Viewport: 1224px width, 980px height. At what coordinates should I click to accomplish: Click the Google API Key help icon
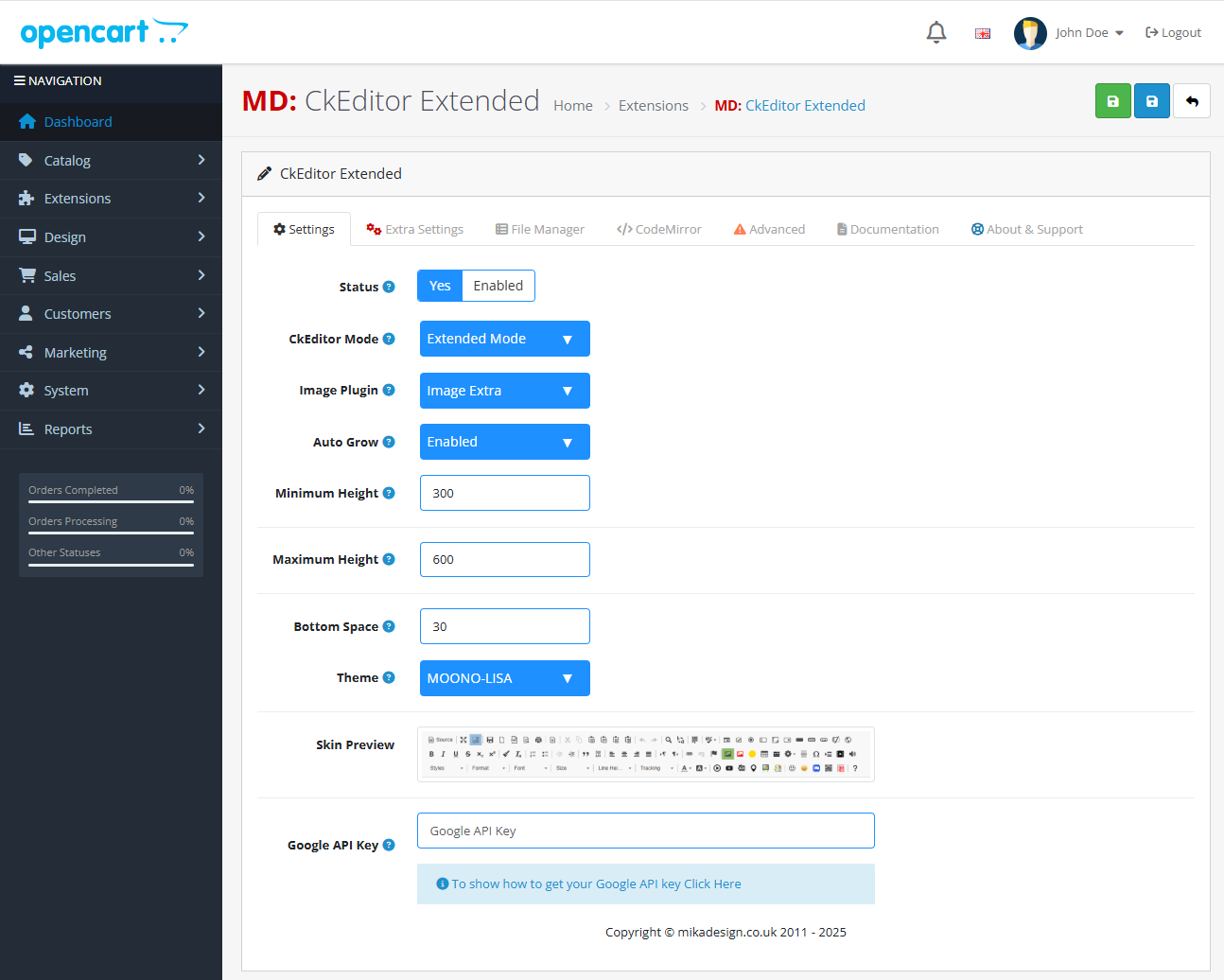click(389, 845)
